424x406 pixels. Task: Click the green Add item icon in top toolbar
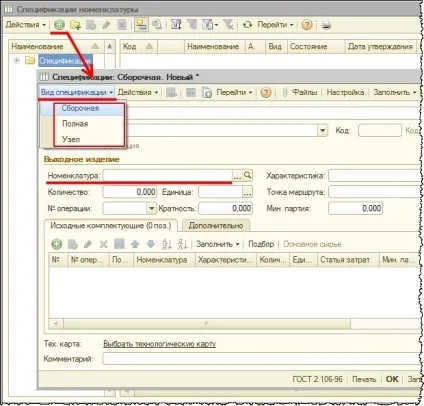tap(59, 25)
